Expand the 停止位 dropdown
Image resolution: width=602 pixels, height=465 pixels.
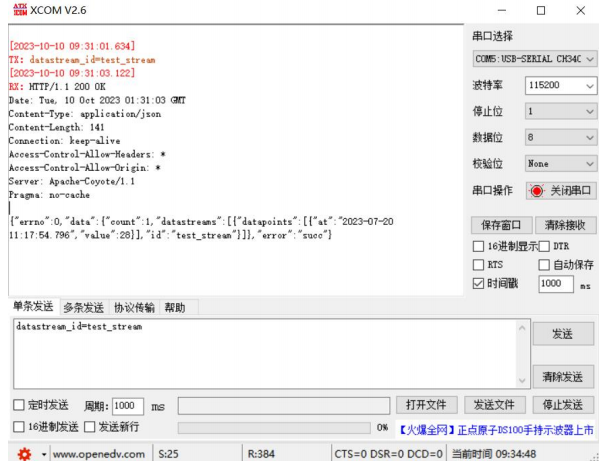pyautogui.click(x=559, y=112)
